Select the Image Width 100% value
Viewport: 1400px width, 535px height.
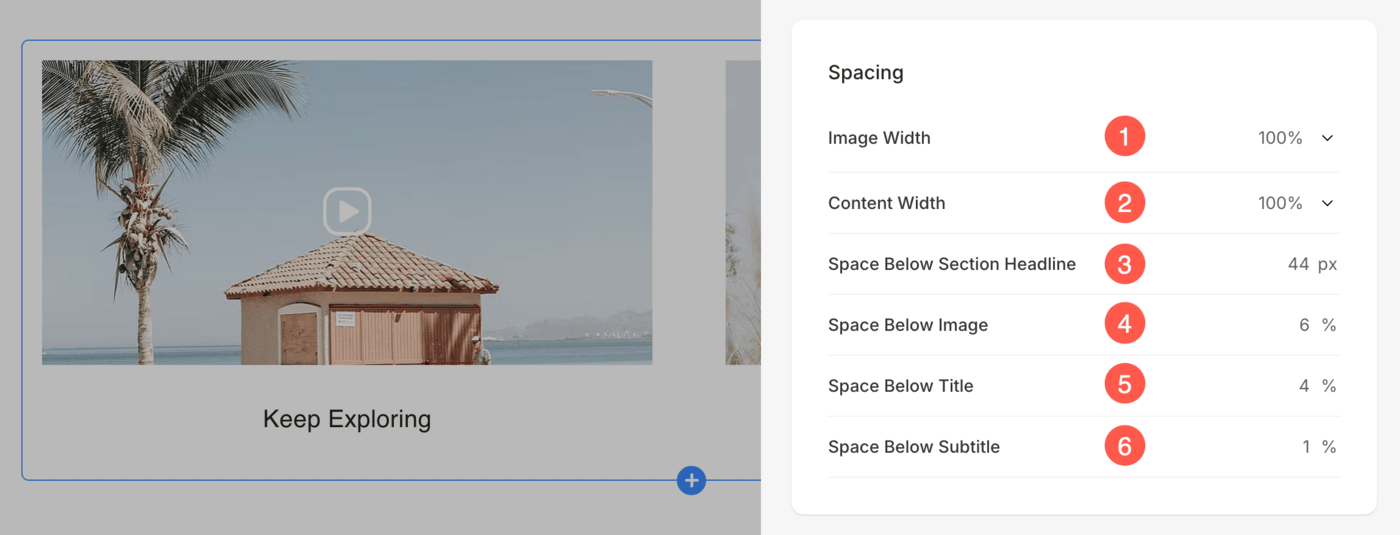pyautogui.click(x=1280, y=138)
